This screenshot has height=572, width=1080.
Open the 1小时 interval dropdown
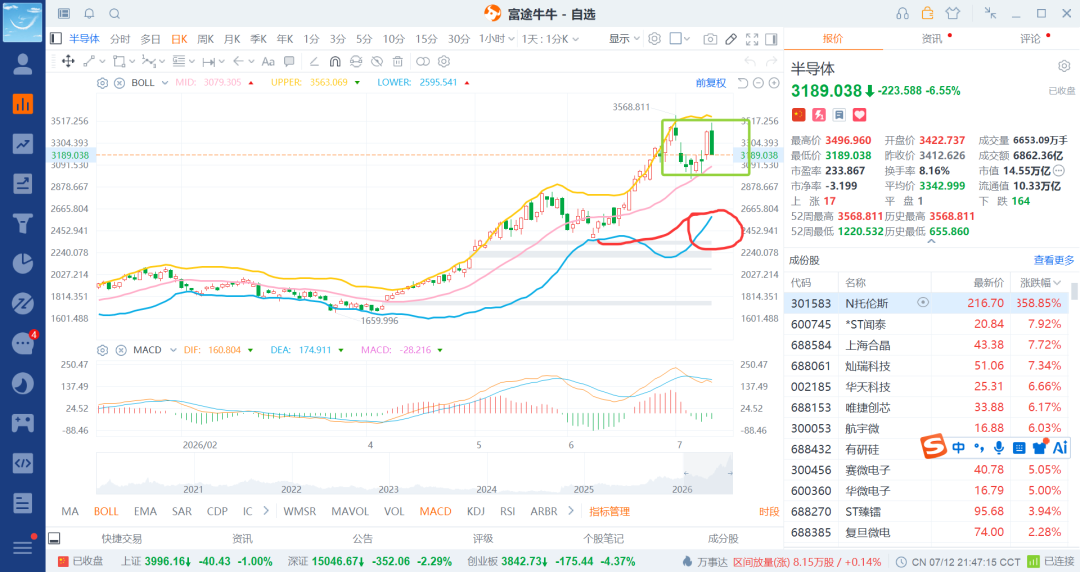(x=497, y=39)
